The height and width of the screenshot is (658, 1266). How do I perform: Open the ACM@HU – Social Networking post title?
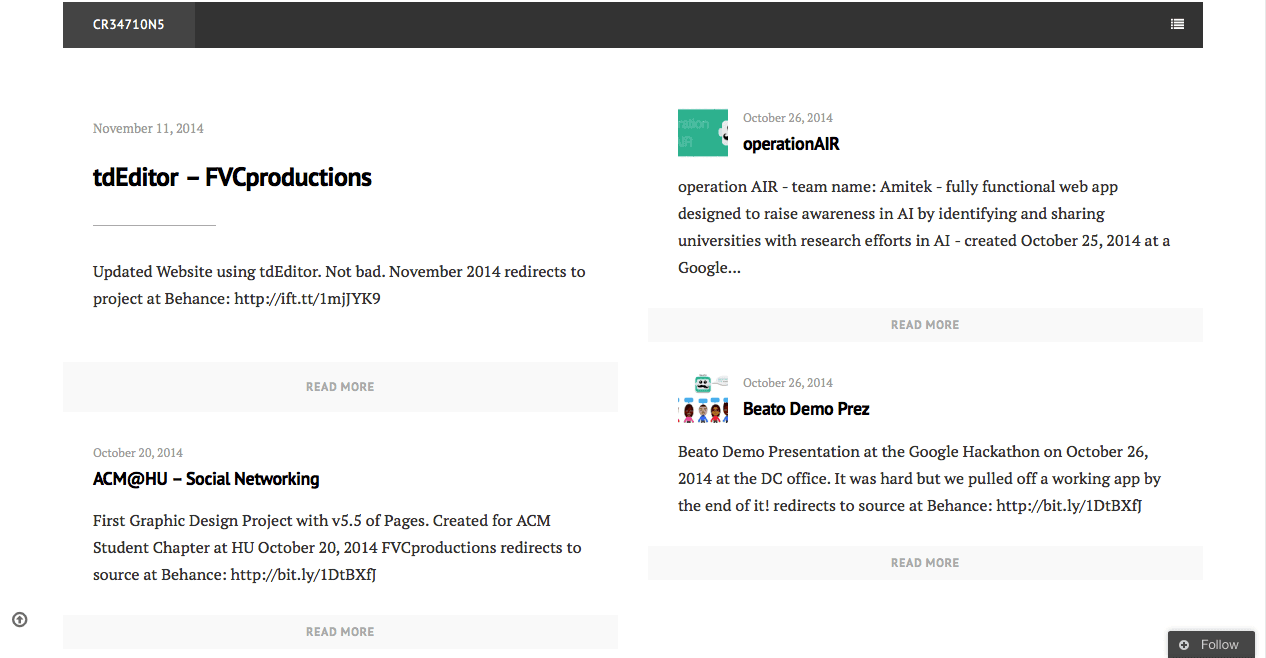point(206,479)
